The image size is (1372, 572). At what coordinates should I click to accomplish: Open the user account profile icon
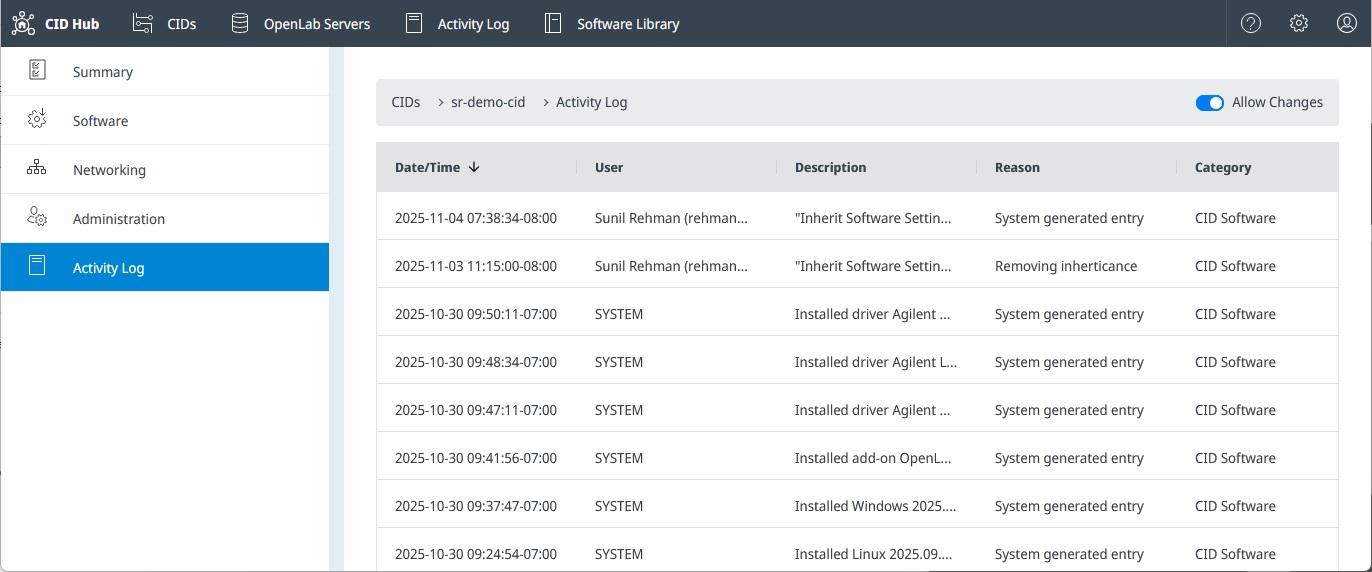[x=1347, y=23]
